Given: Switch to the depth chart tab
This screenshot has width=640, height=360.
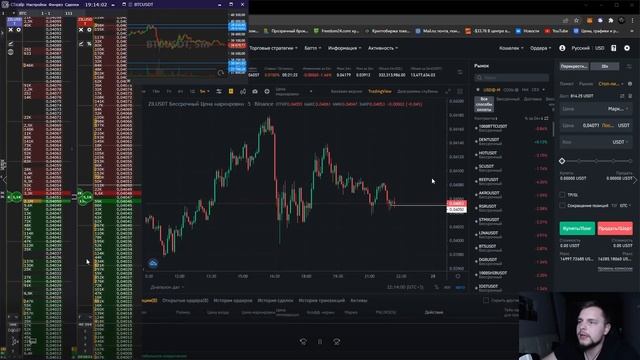Looking at the screenshot, I should coord(419,91).
